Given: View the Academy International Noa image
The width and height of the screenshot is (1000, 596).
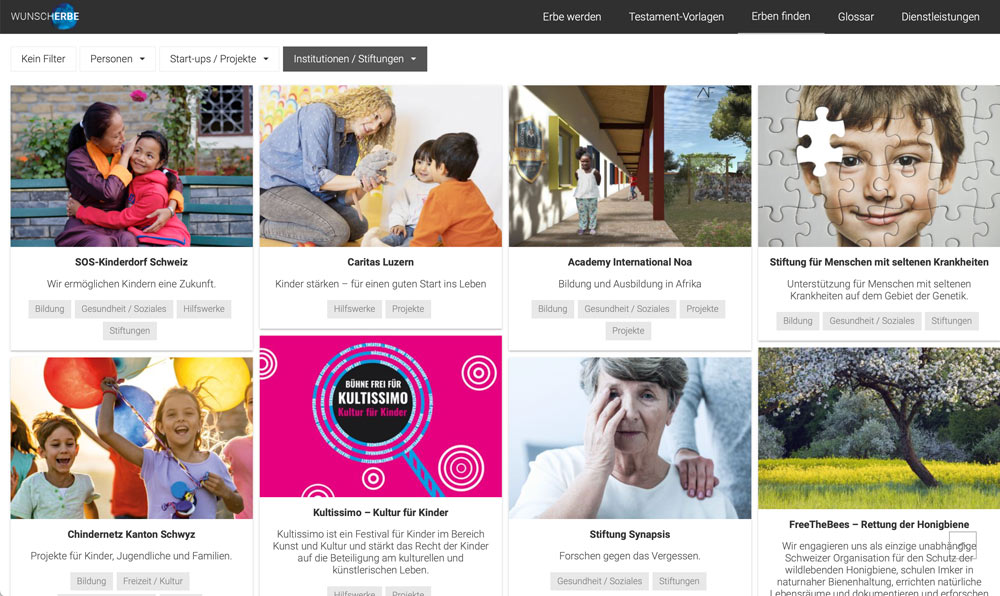Looking at the screenshot, I should tap(630, 166).
